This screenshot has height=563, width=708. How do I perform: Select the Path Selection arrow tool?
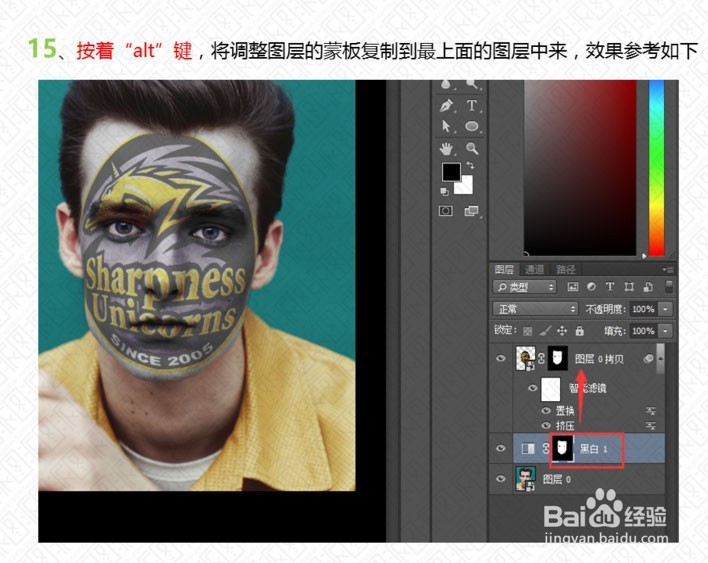[446, 126]
